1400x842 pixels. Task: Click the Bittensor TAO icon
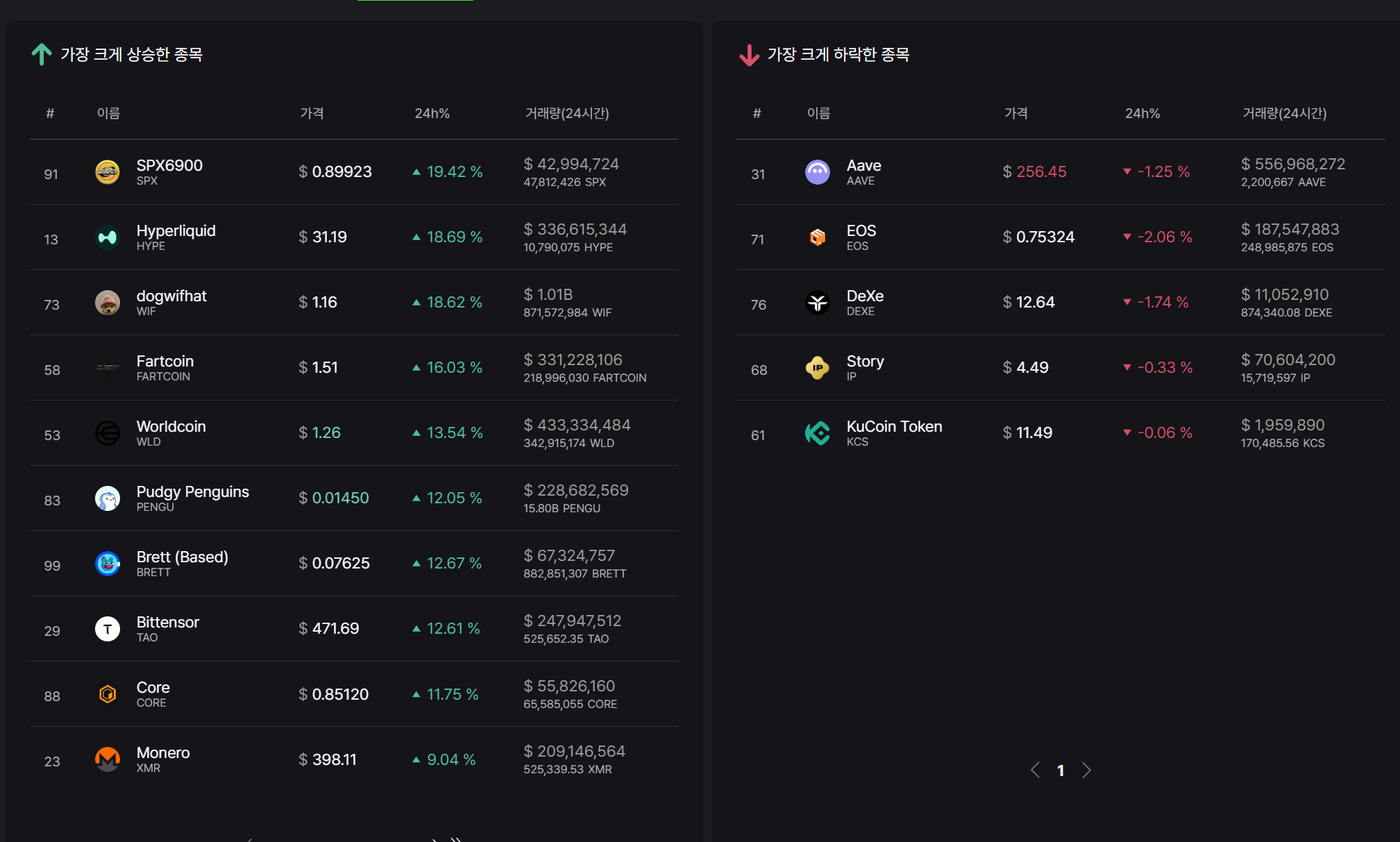pyautogui.click(x=108, y=629)
